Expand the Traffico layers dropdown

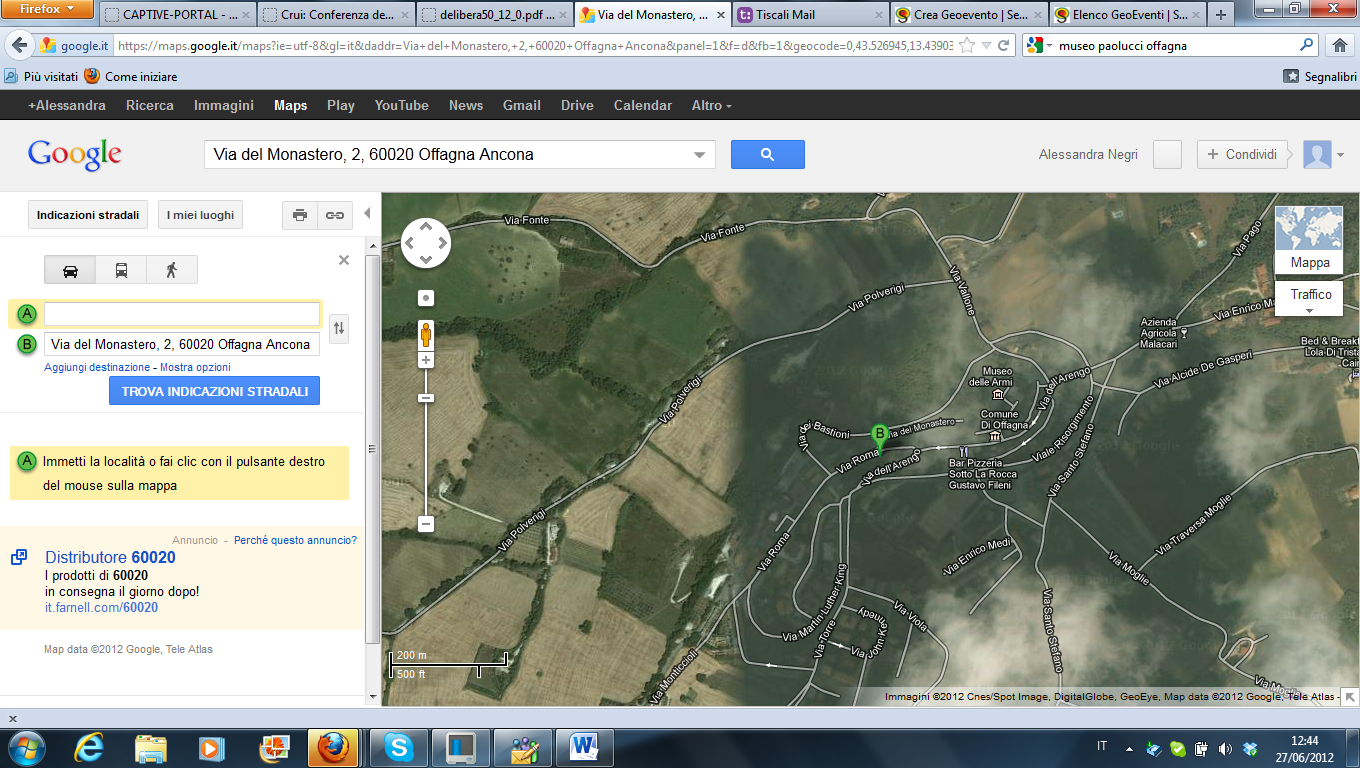coord(1310,298)
